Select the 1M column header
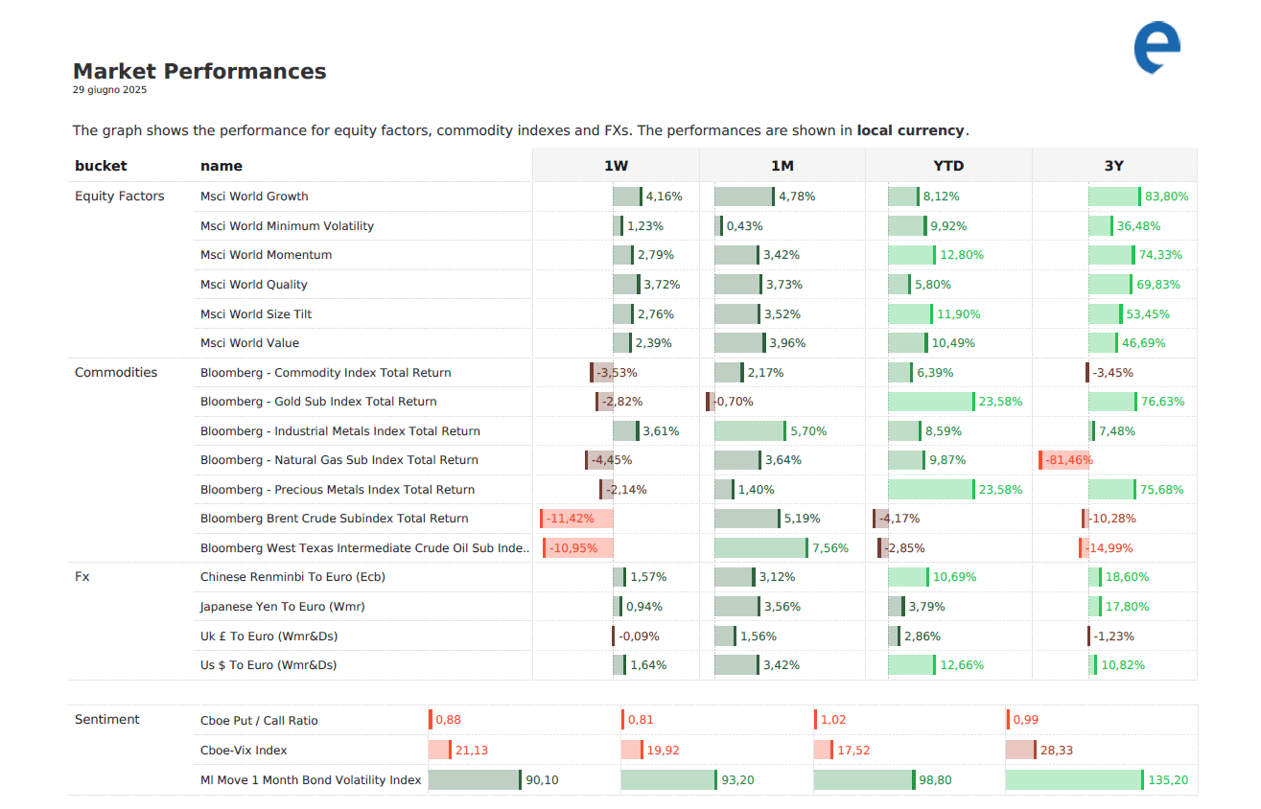The image size is (1261, 809). [782, 166]
